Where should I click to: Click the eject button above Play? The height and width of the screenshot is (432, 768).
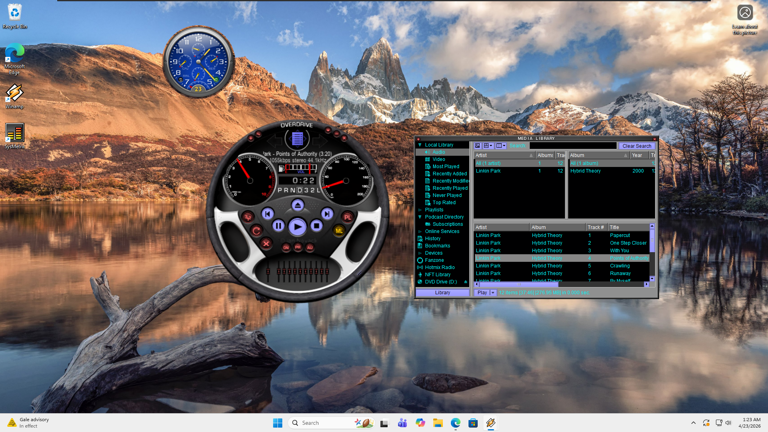pos(297,205)
